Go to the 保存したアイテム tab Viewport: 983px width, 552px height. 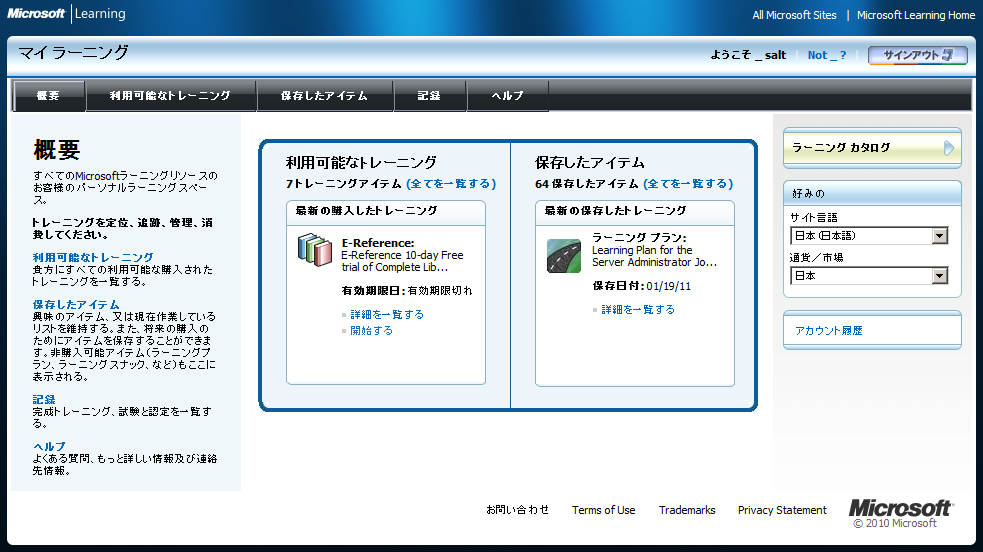pos(324,96)
